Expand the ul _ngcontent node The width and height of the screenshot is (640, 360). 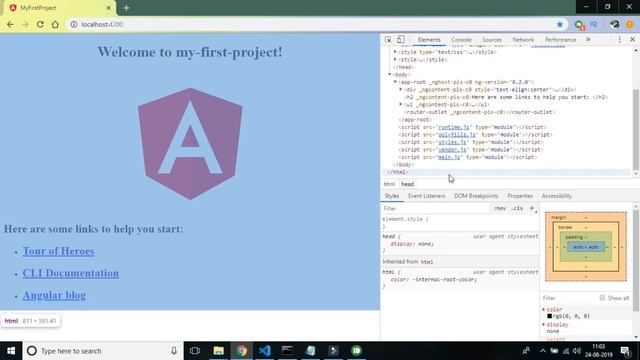400,104
